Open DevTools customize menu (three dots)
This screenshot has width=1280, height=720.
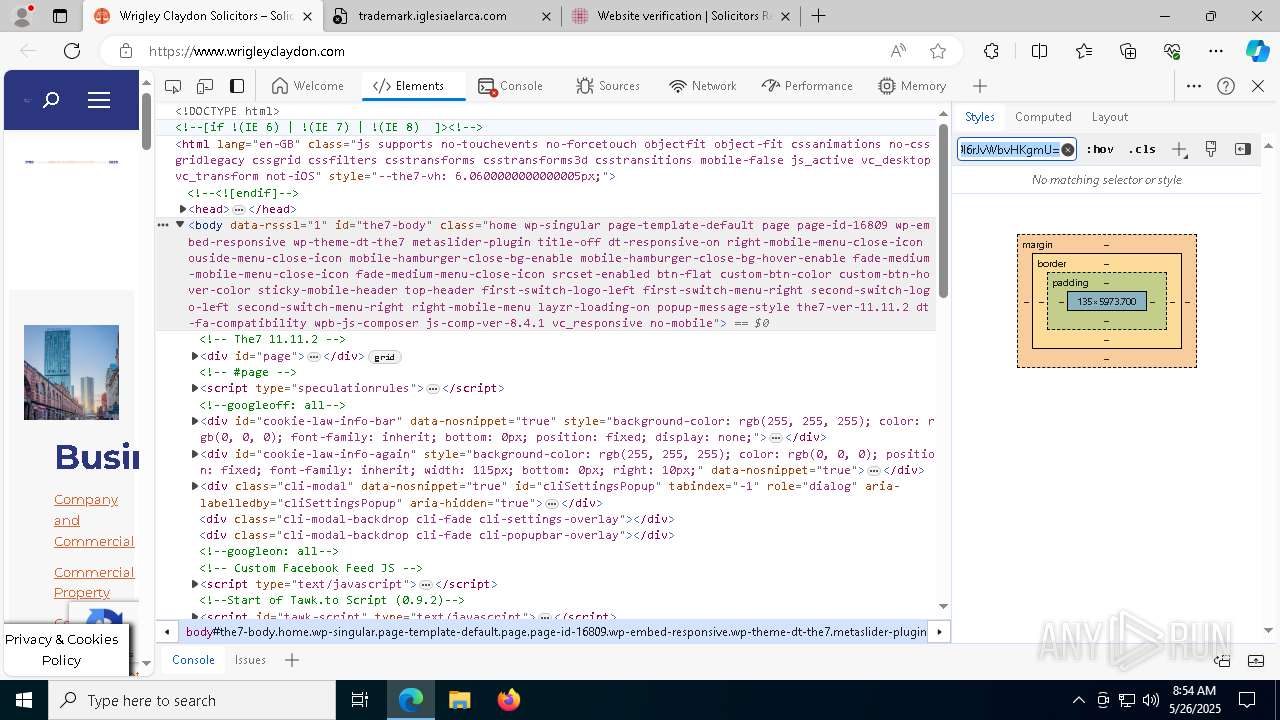(1194, 86)
